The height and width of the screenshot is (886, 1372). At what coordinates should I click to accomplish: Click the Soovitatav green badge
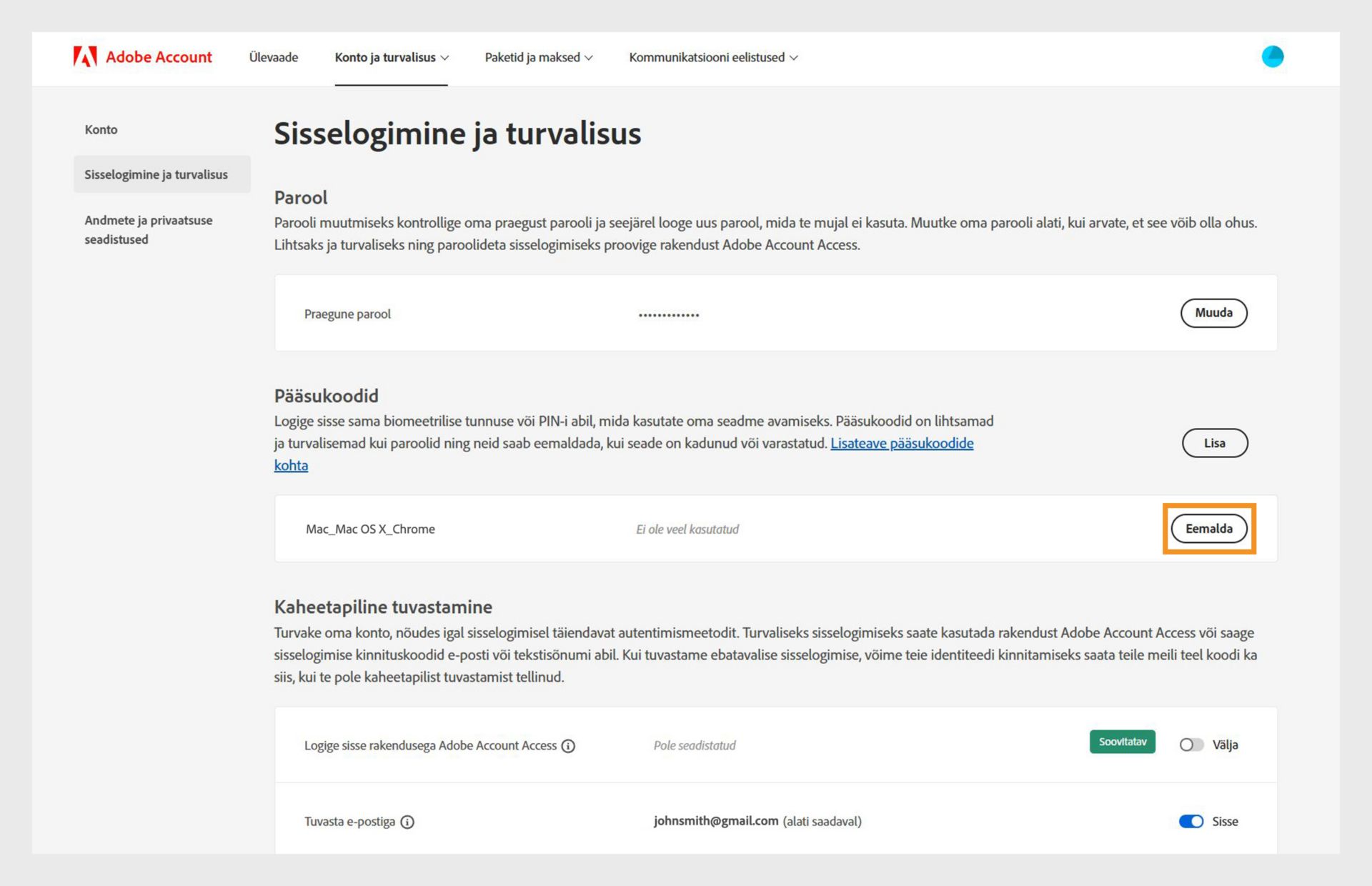pos(1122,742)
